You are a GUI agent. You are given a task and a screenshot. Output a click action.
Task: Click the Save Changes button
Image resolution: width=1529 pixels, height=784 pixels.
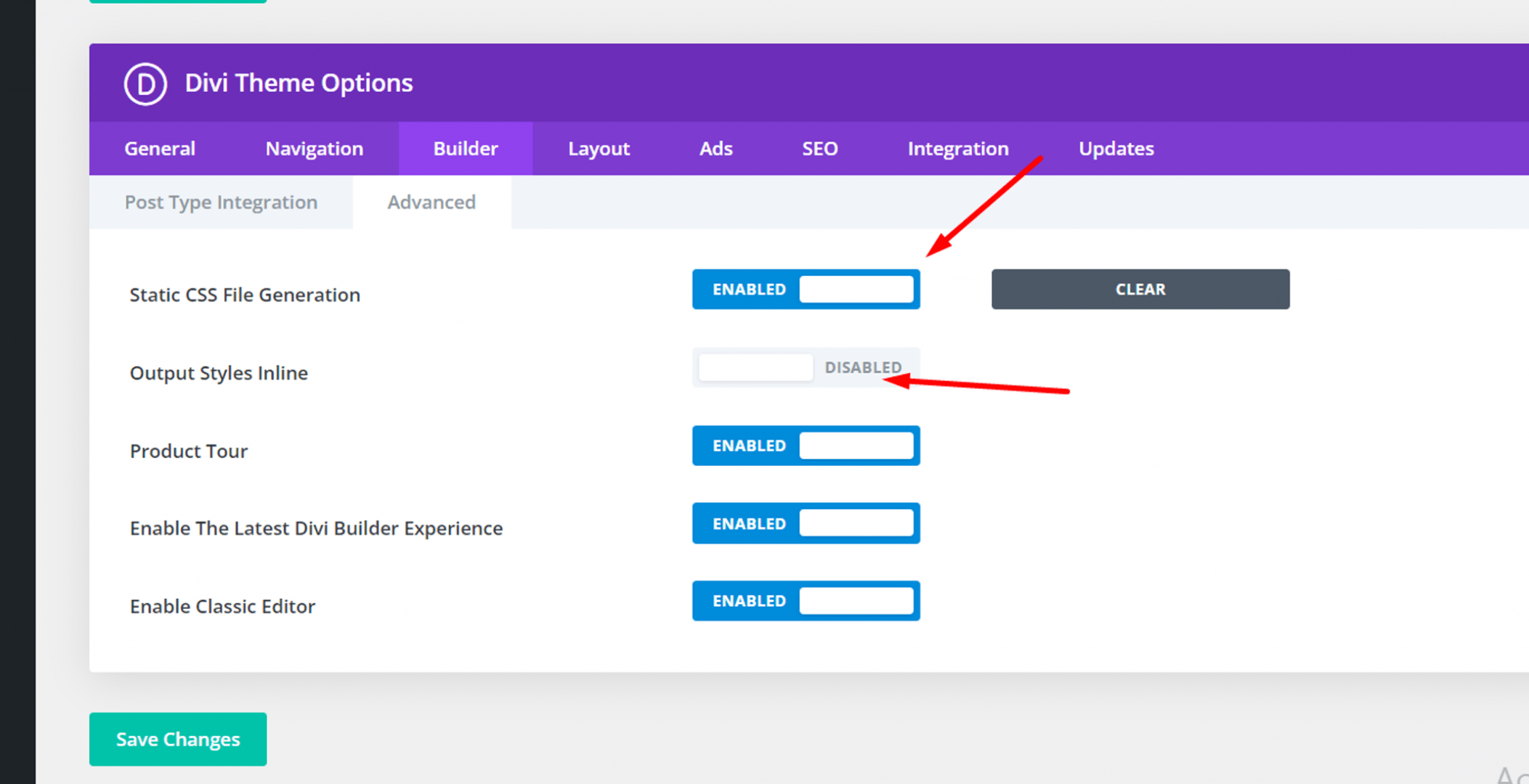tap(178, 739)
